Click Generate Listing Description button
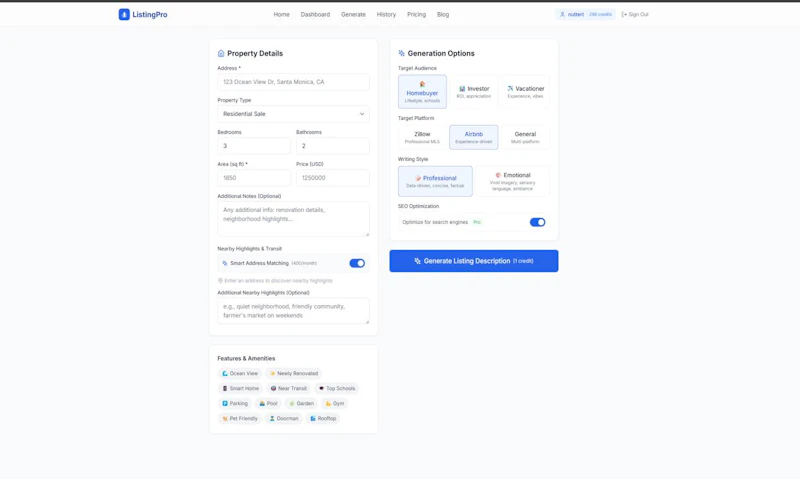The width and height of the screenshot is (800, 479). [x=474, y=261]
